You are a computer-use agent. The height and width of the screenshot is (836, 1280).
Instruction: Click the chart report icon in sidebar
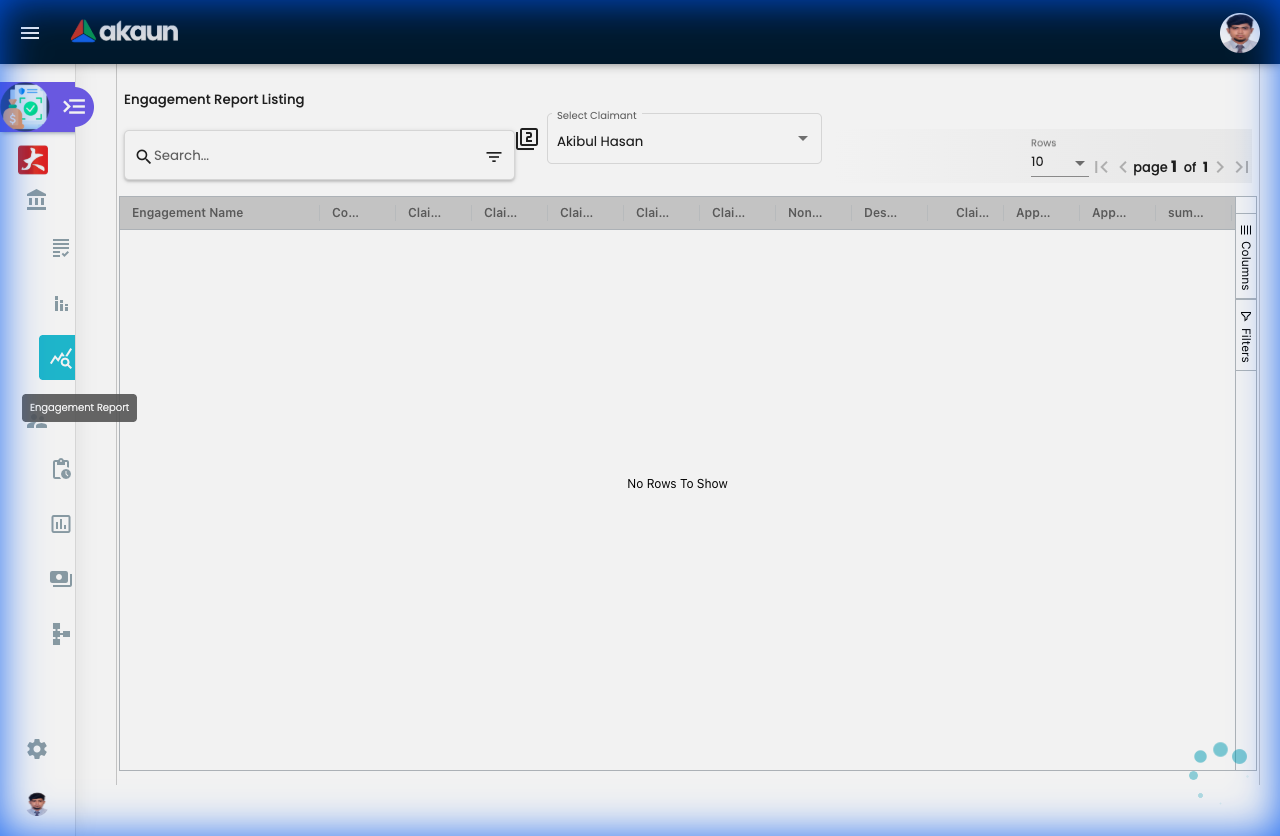(60, 523)
